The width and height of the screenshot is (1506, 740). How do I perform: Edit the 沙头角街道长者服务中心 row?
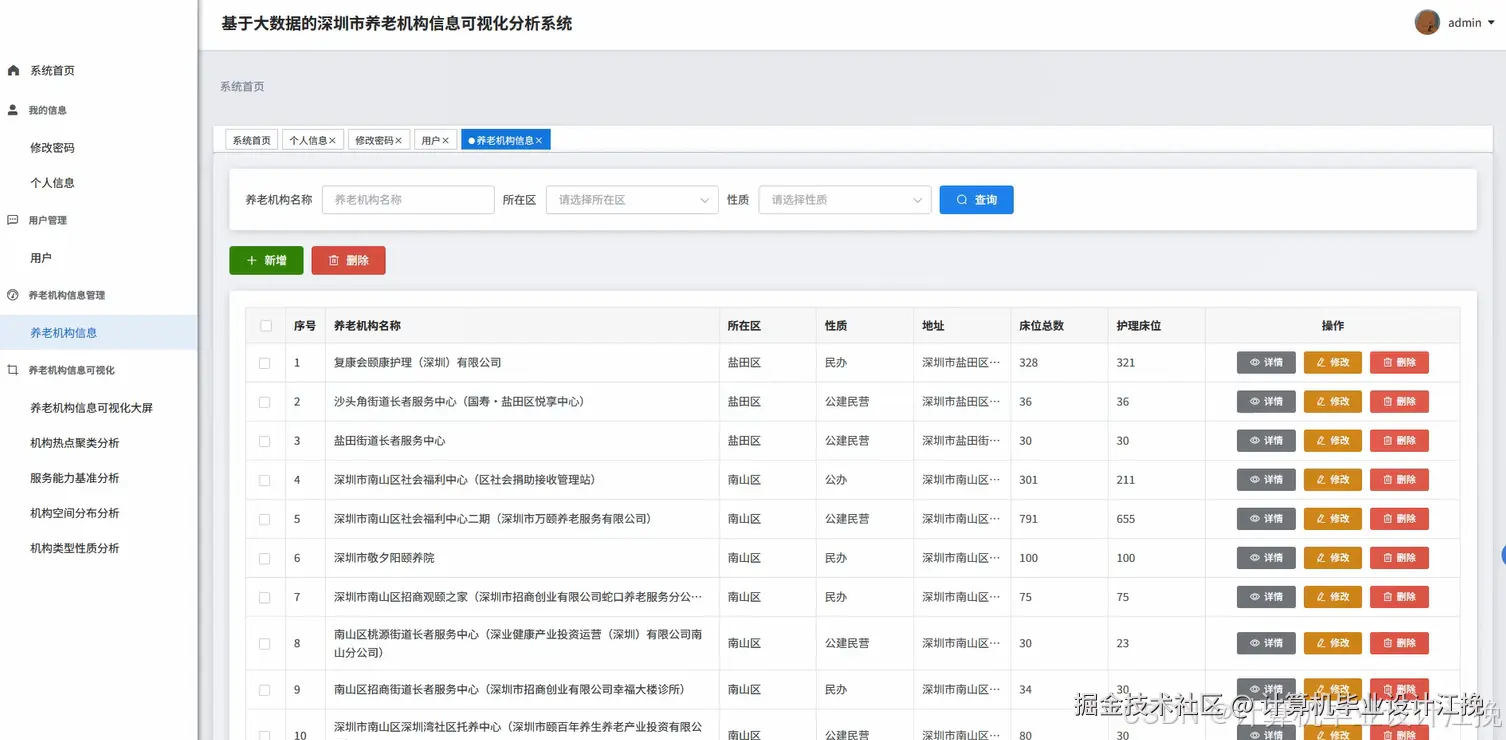tap(1333, 402)
